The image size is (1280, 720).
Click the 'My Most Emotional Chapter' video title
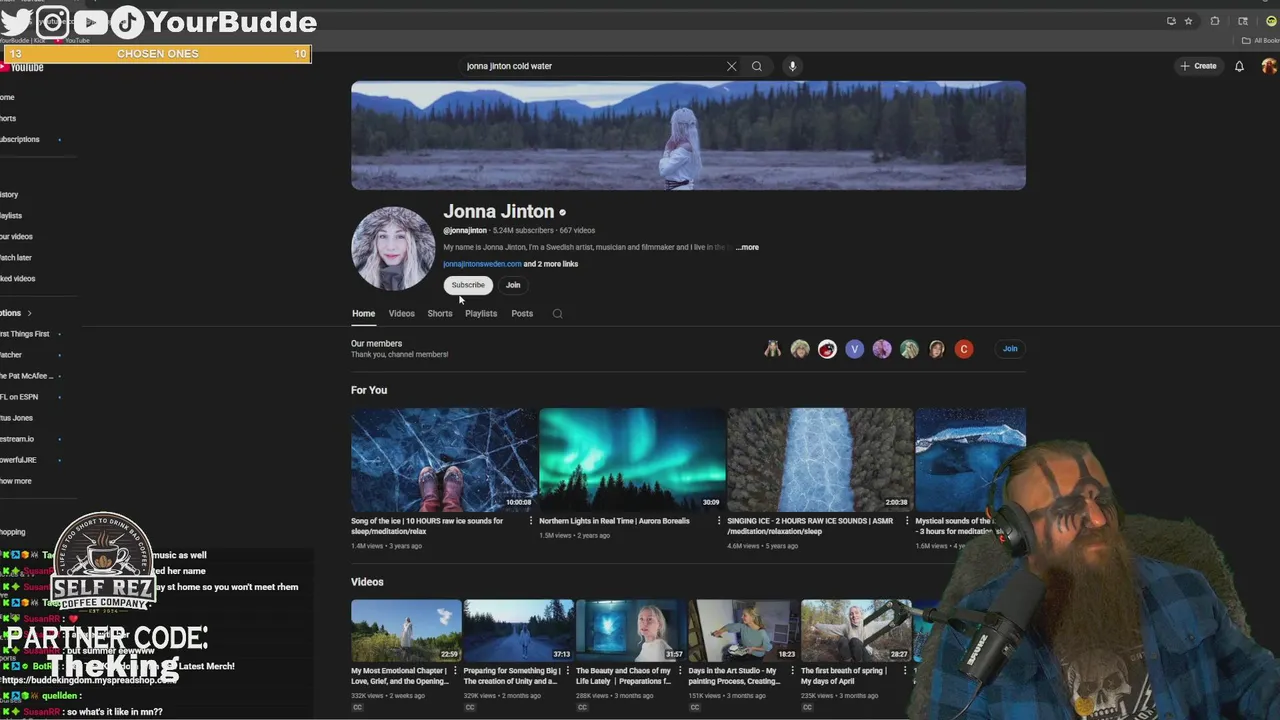pyautogui.click(x=399, y=676)
